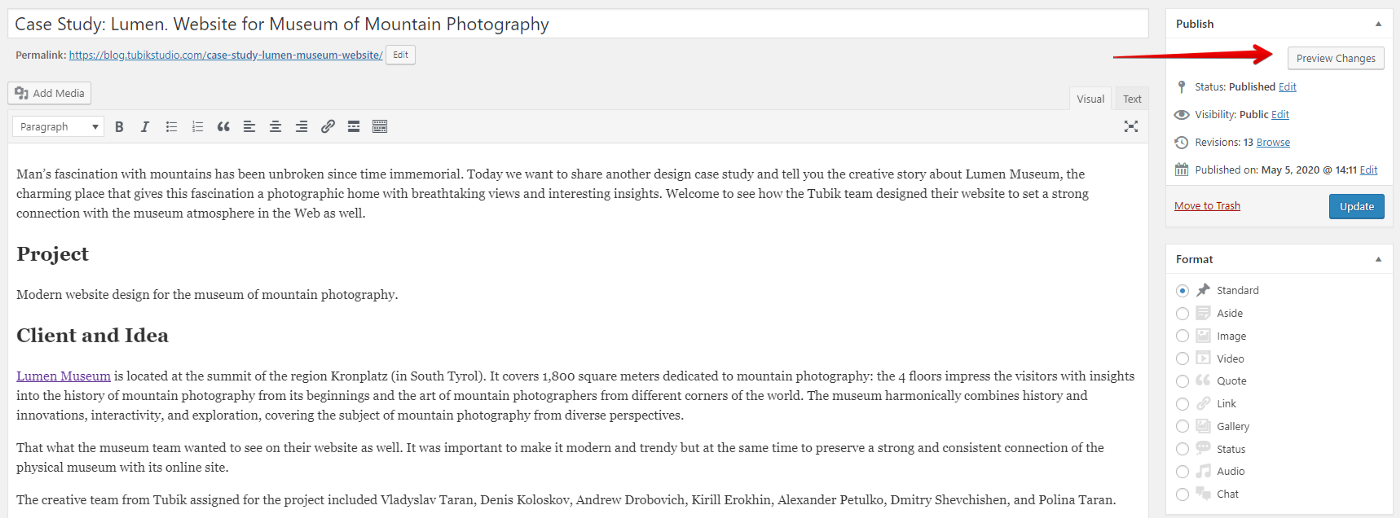Insert or edit a link
The height and width of the screenshot is (518, 1400).
[327, 127]
